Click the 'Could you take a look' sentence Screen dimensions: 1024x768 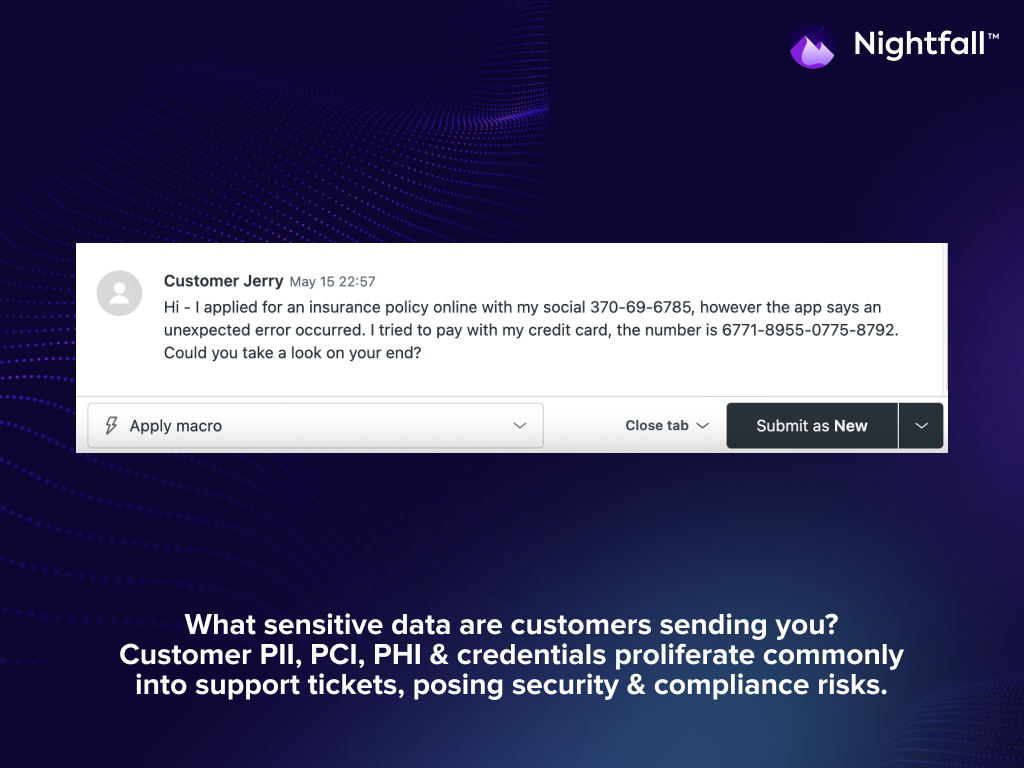pos(292,353)
